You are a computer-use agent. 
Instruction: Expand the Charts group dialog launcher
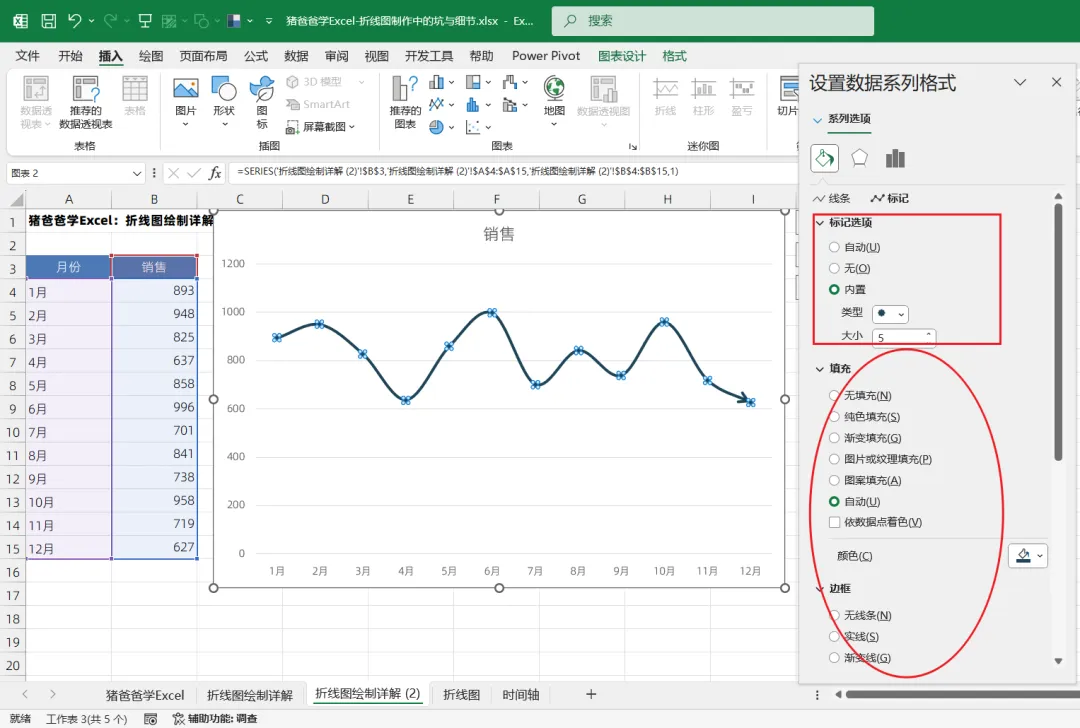(632, 146)
